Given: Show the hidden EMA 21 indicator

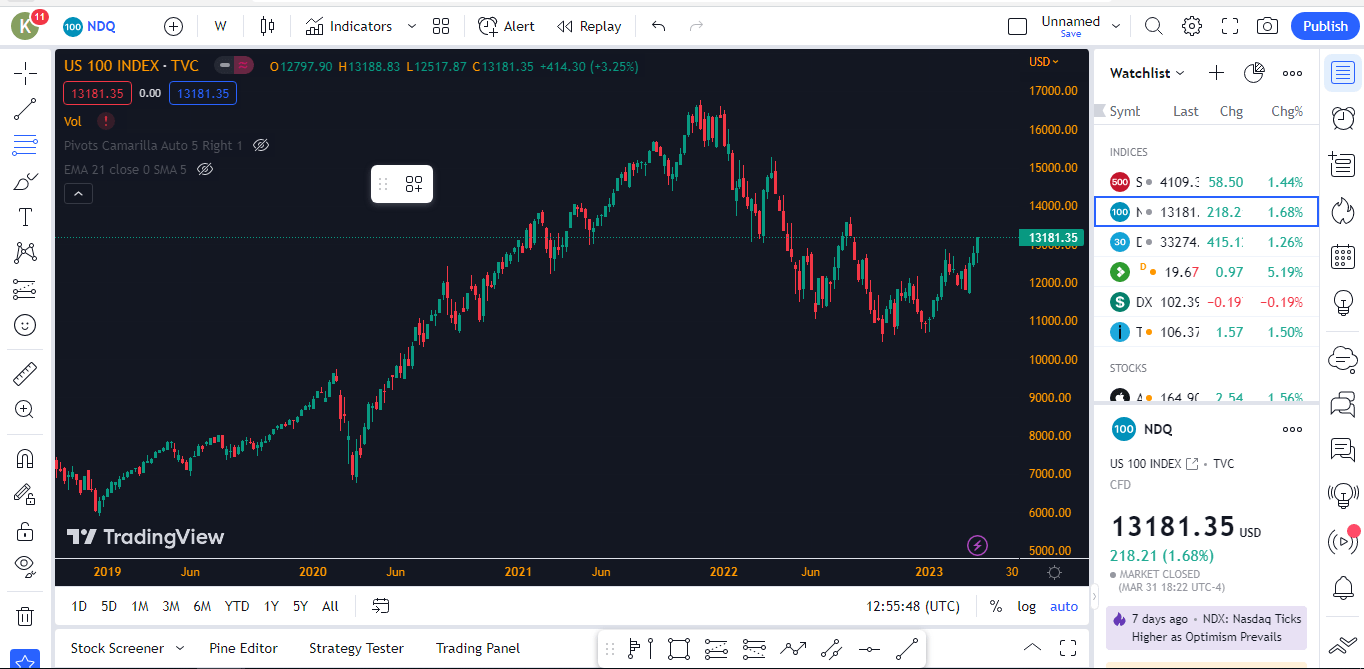Looking at the screenshot, I should click(205, 170).
